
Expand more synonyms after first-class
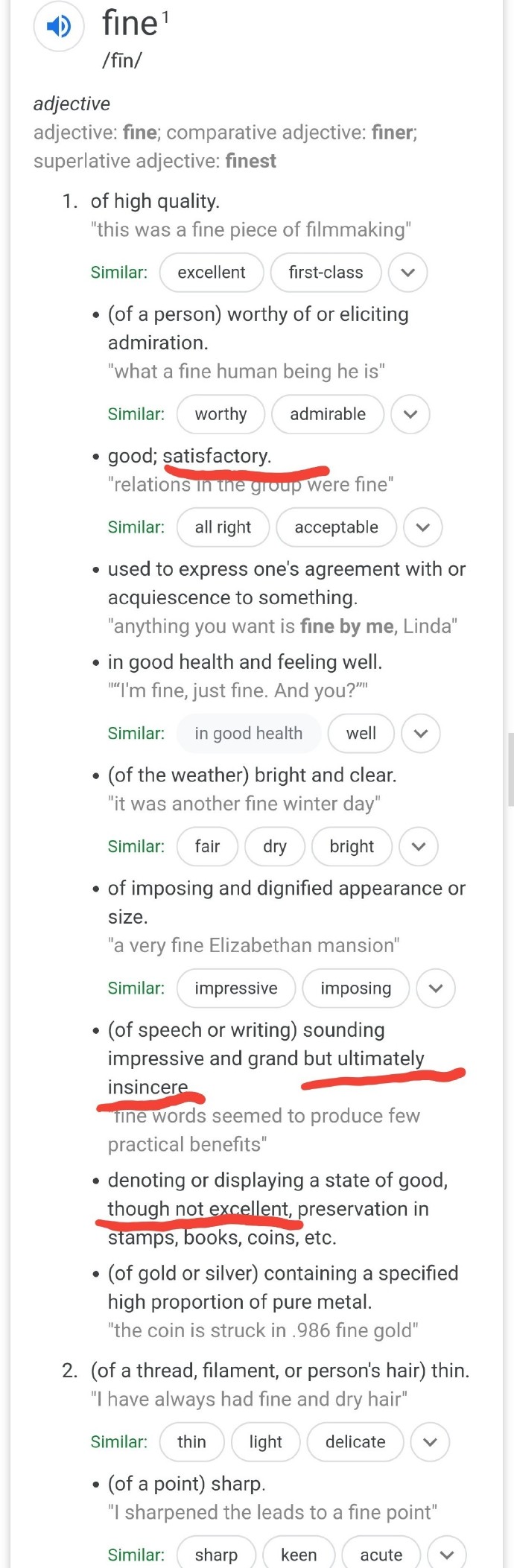tap(407, 273)
